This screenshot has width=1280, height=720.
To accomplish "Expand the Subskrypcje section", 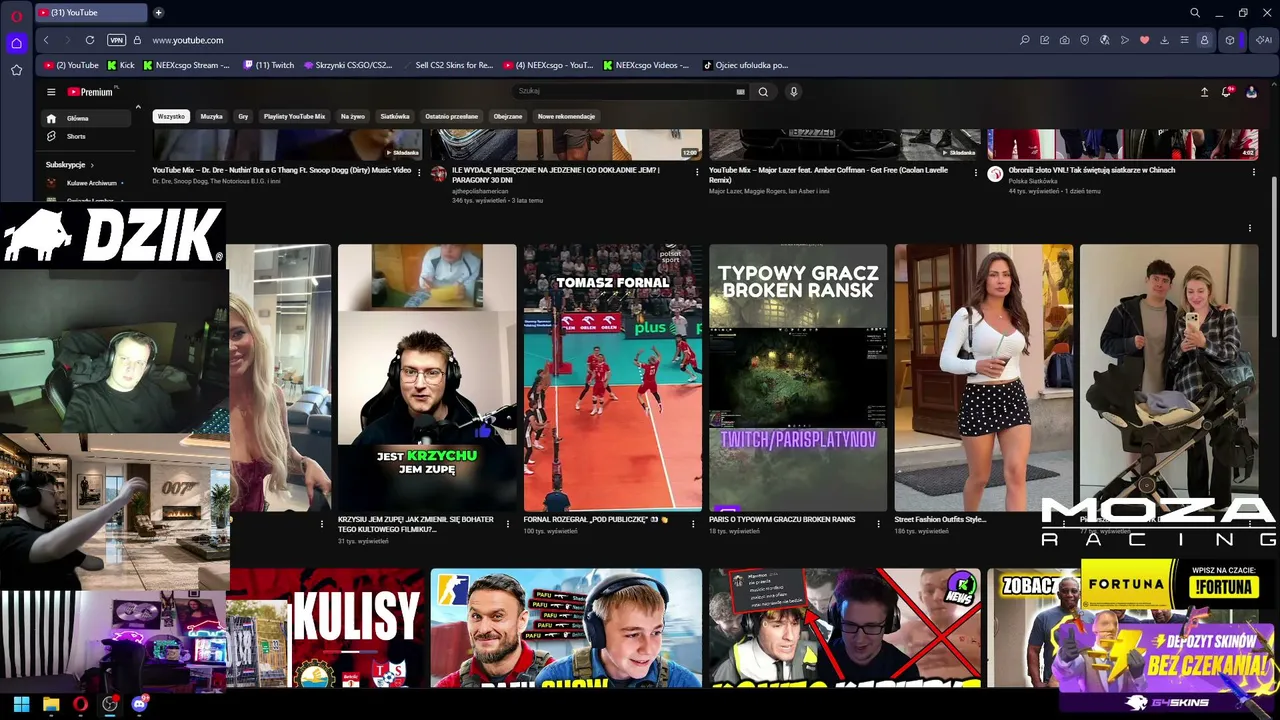I will pos(70,165).
